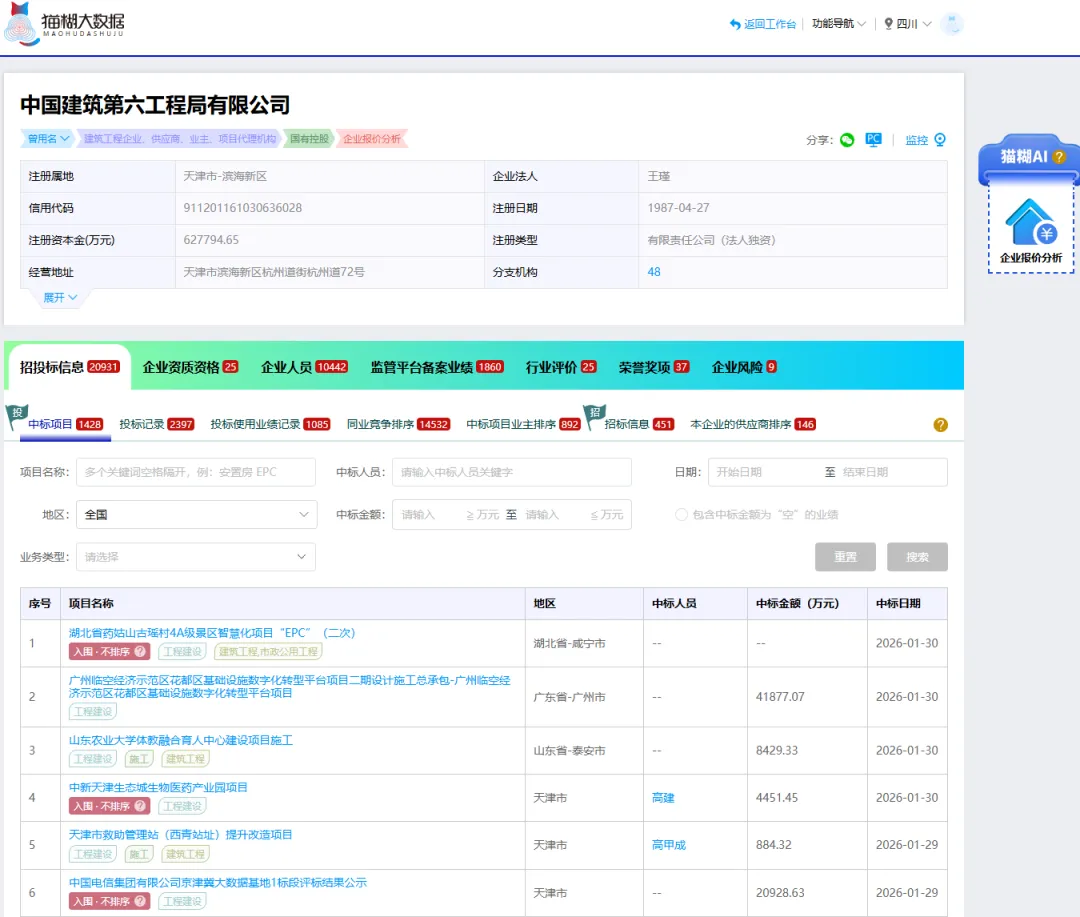Click the 搜索 button
Viewport: 1080px width, 917px height.
coord(917,557)
